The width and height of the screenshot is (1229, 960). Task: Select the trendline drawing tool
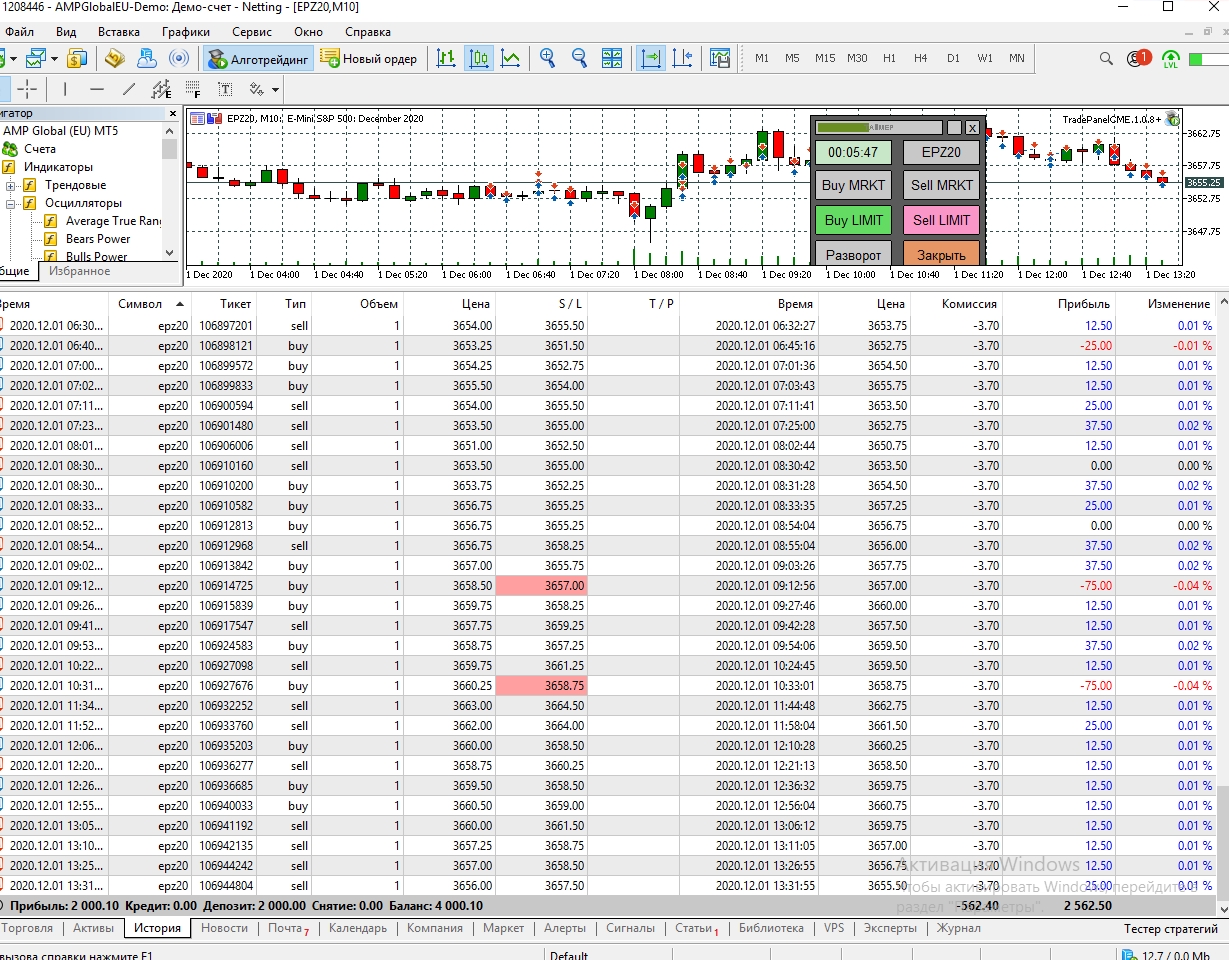tap(128, 89)
